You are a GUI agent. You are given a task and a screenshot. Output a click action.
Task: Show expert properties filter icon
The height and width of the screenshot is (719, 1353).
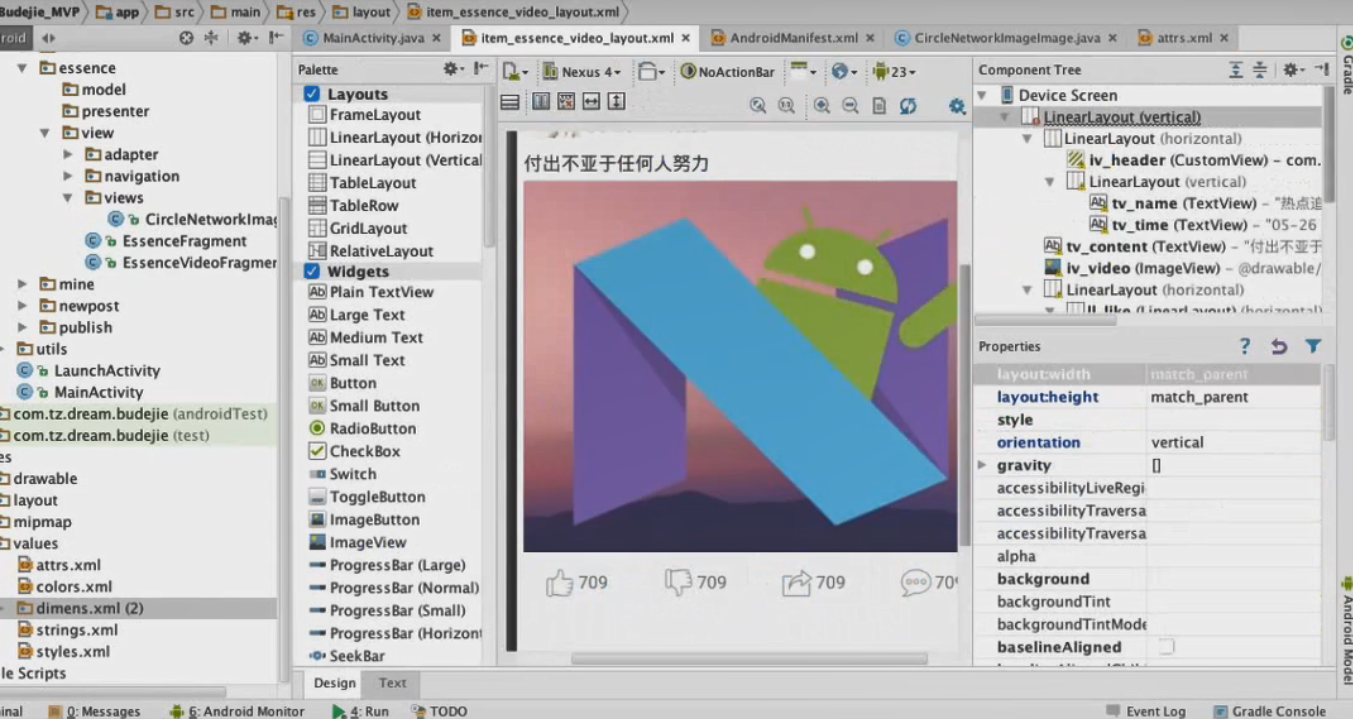tap(1313, 346)
